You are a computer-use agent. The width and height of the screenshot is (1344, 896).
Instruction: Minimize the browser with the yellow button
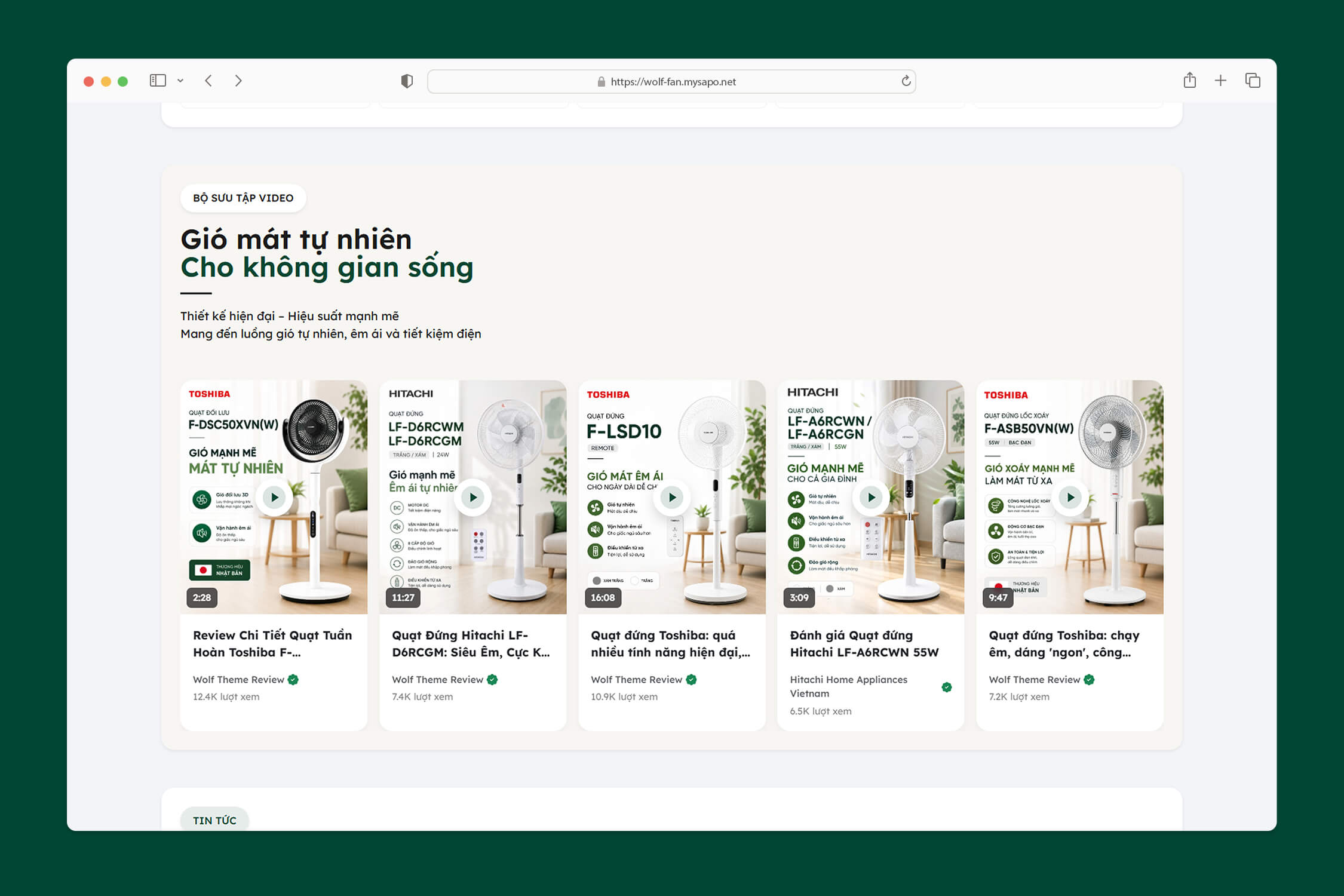[x=106, y=81]
